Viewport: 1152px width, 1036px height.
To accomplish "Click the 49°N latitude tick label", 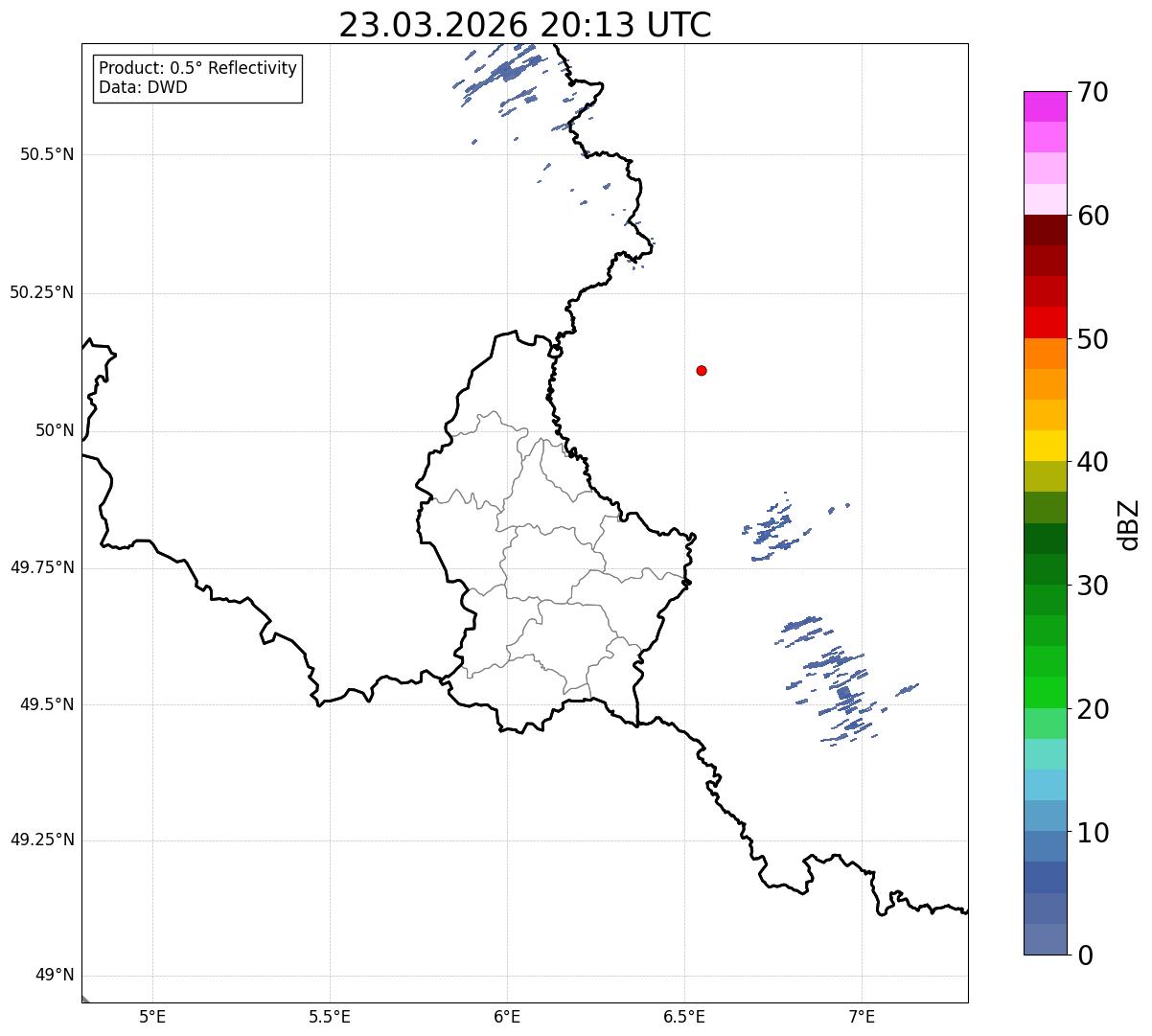I will point(55,976).
